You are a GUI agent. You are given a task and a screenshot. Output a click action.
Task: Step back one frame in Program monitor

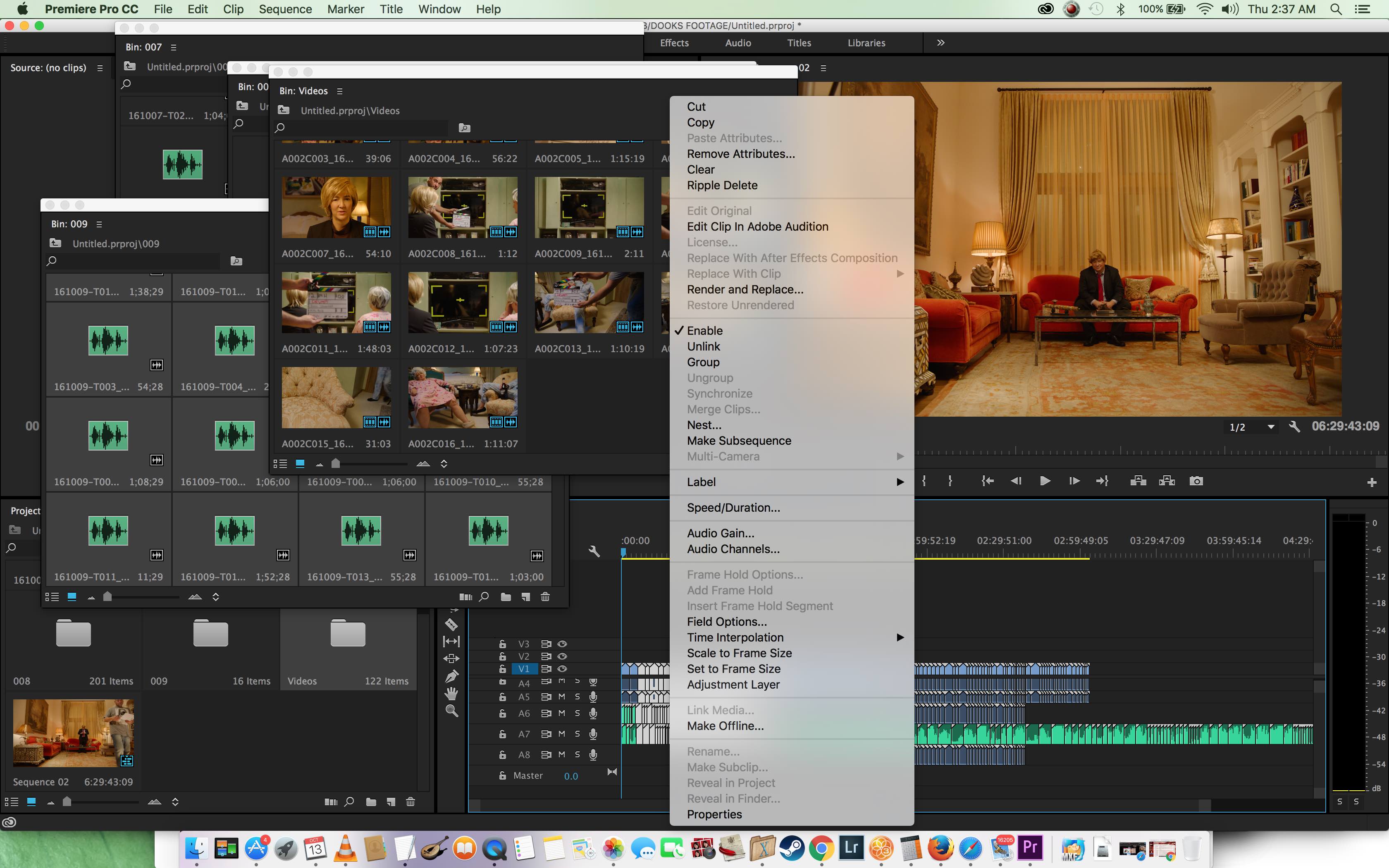tap(1016, 481)
